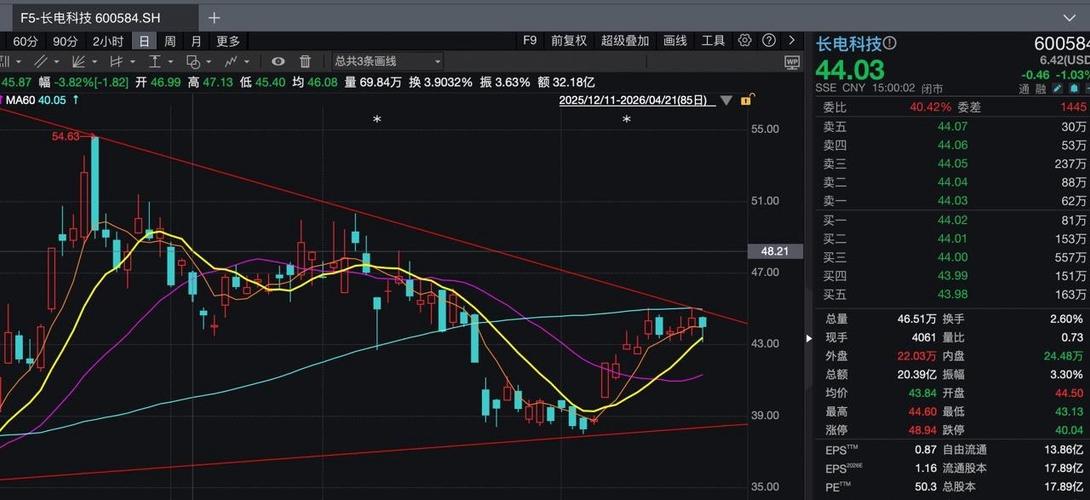Click the 前复权 adjustment button
The width and height of the screenshot is (1090, 500).
click(x=569, y=40)
